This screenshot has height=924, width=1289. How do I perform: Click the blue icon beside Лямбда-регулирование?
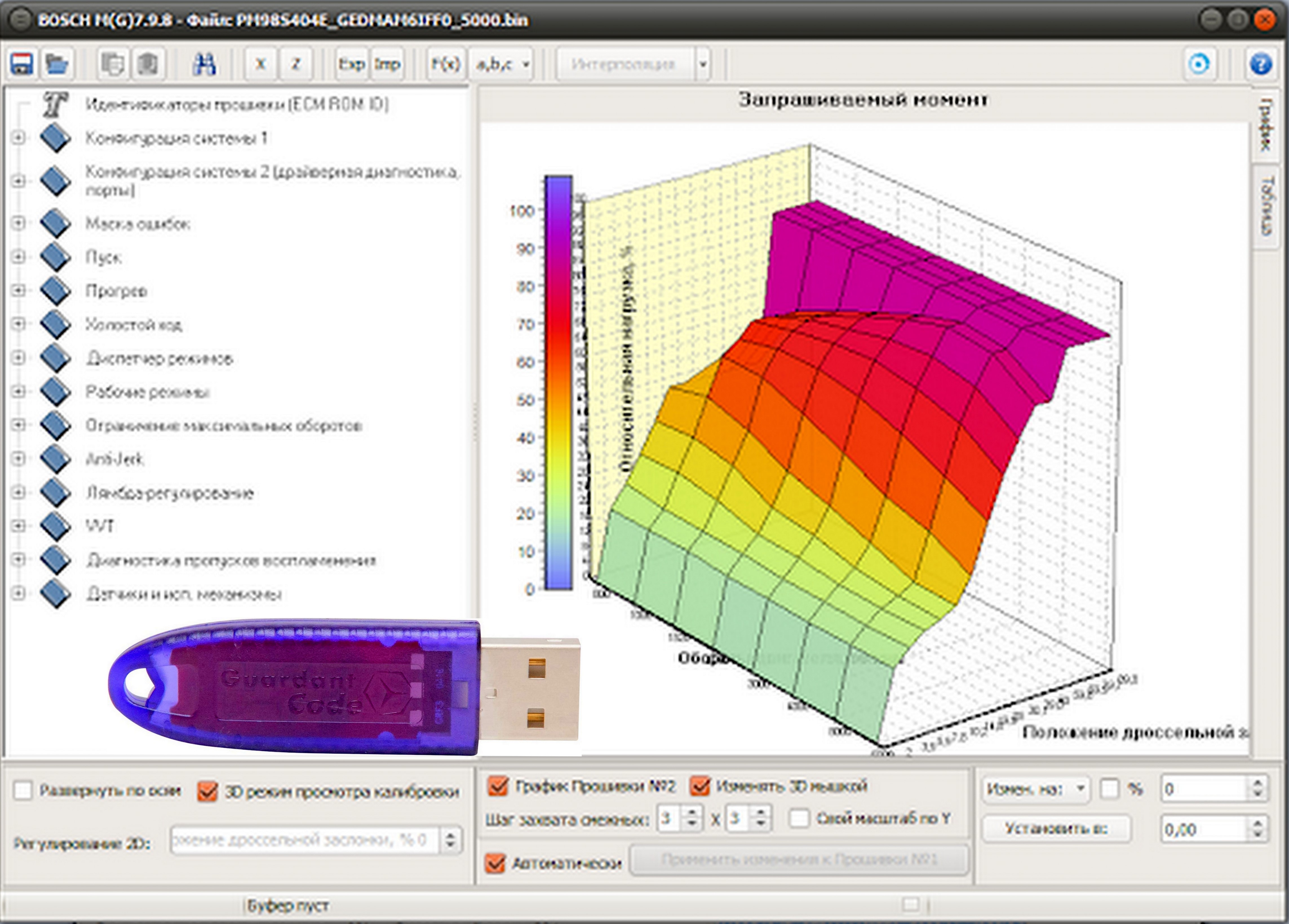click(56, 493)
